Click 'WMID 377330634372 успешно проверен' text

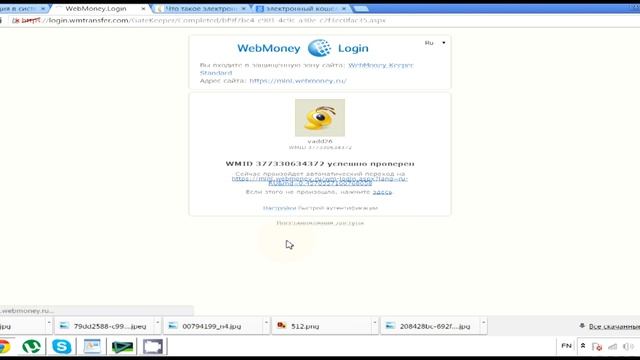coord(320,164)
